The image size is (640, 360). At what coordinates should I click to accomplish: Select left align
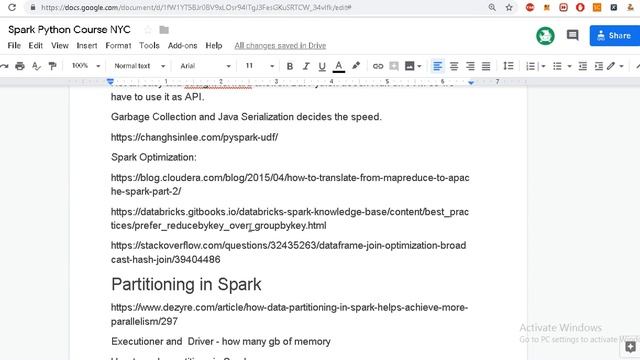[x=437, y=66]
